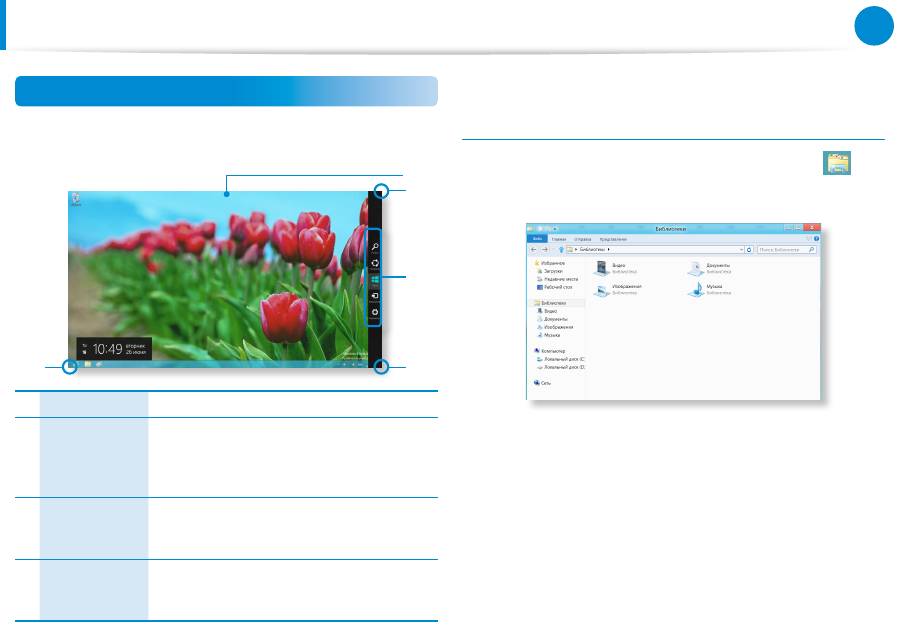Click the Windows Start charm

point(375,281)
